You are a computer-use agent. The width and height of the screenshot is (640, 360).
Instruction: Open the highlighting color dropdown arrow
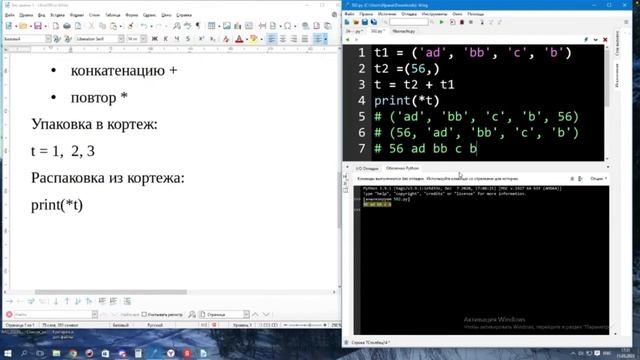coord(261,39)
